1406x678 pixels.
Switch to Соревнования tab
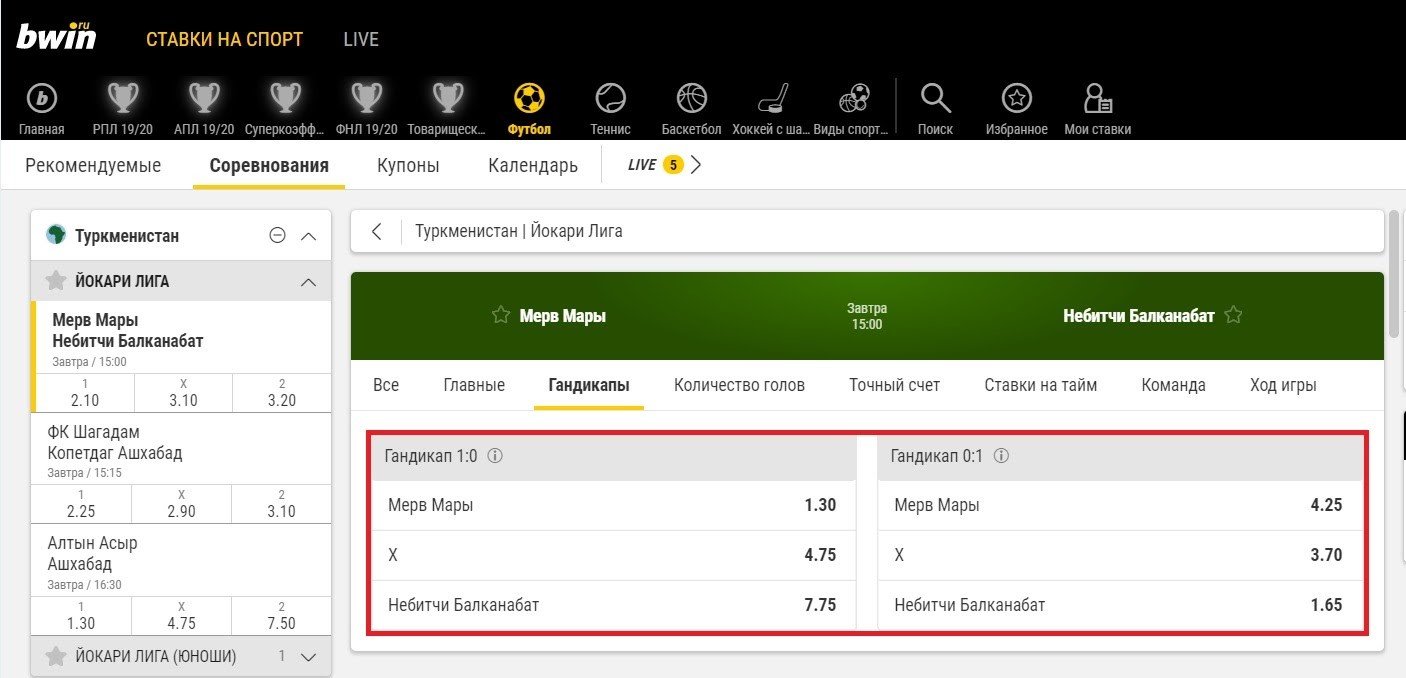pos(269,166)
